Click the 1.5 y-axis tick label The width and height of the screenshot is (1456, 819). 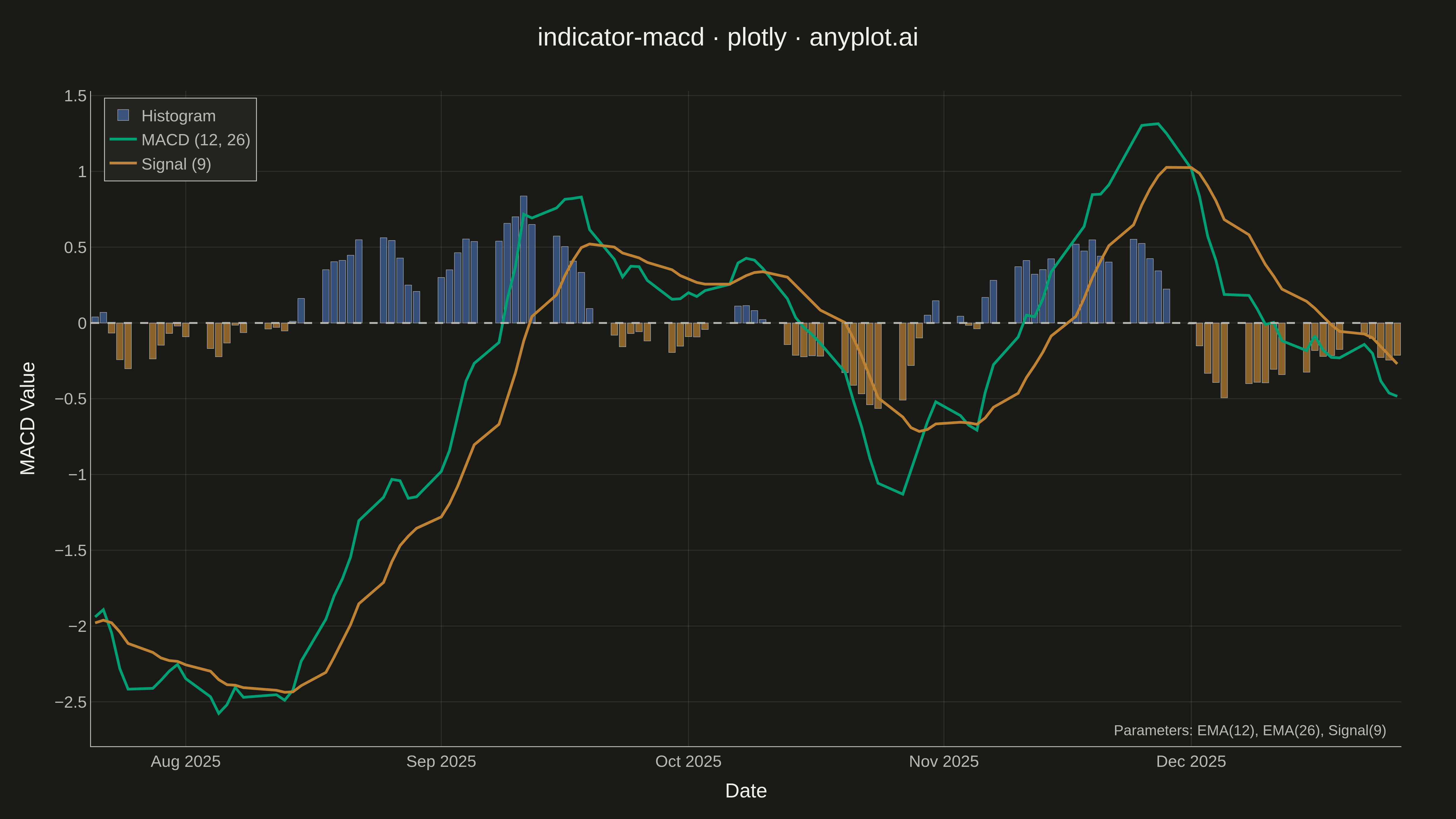click(75, 96)
